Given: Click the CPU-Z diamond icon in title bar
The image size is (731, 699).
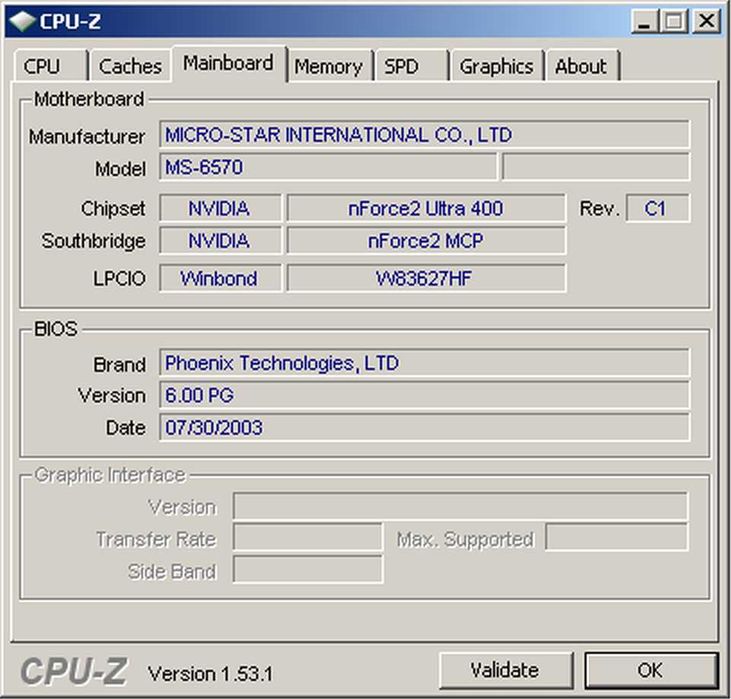Looking at the screenshot, I should pyautogui.click(x=22, y=21).
